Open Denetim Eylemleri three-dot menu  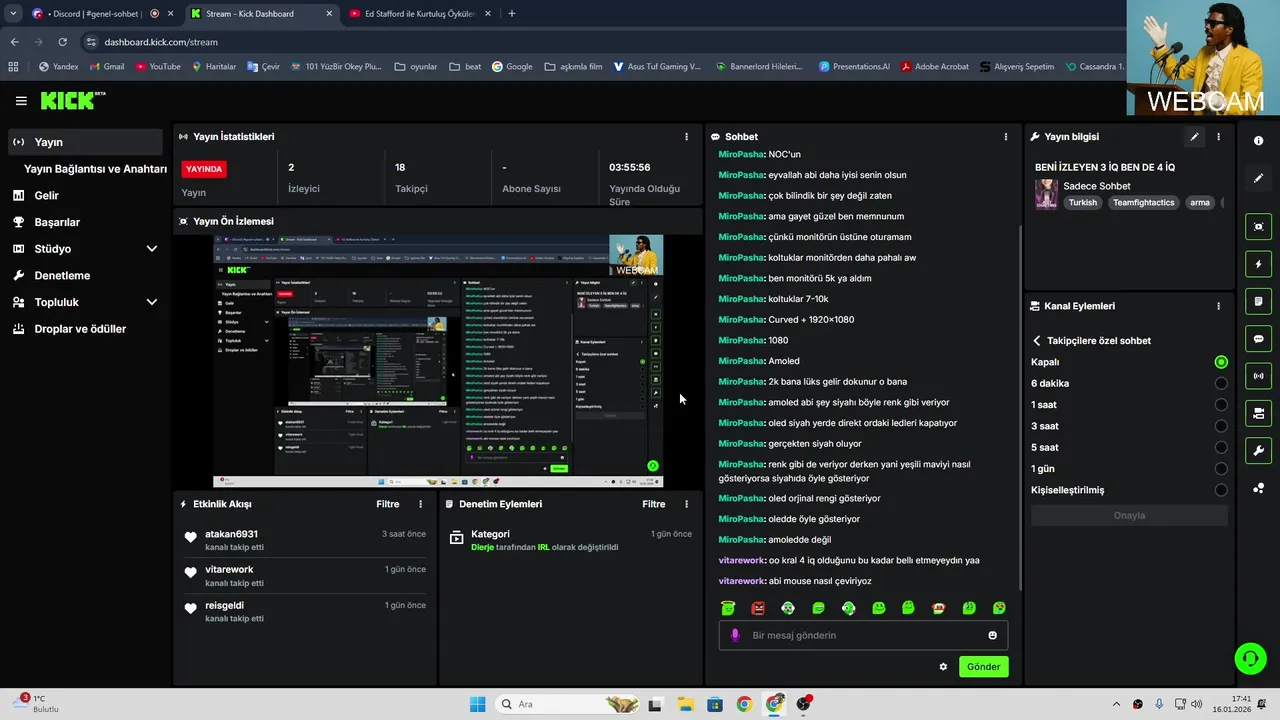click(x=686, y=504)
